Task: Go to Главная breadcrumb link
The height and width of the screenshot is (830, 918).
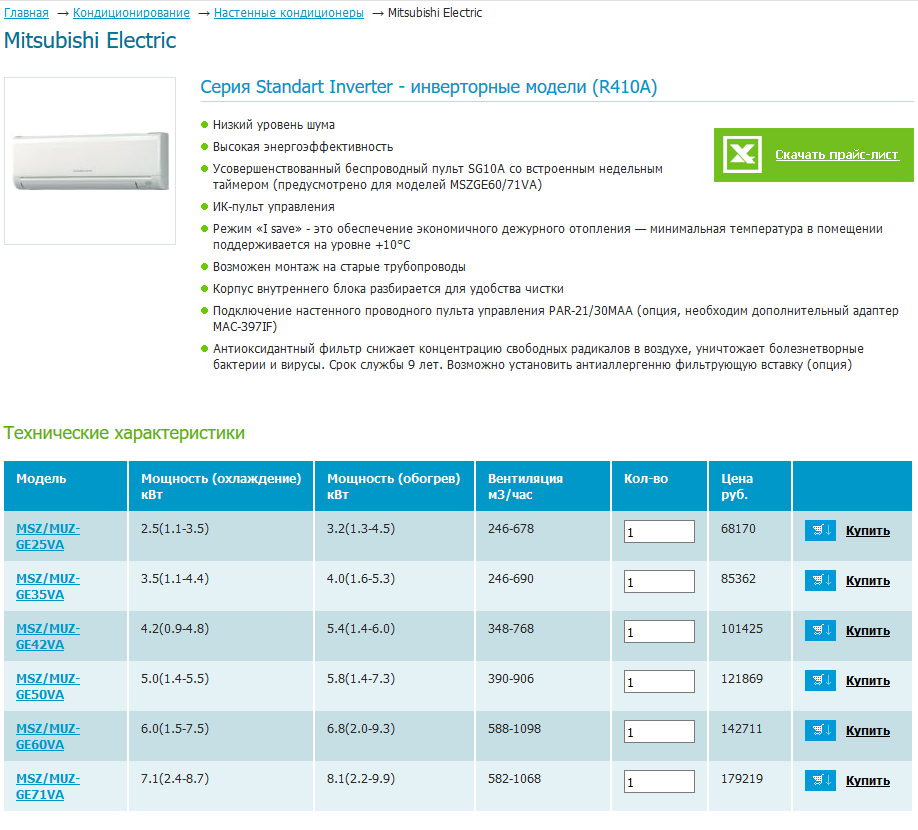Action: tap(26, 13)
